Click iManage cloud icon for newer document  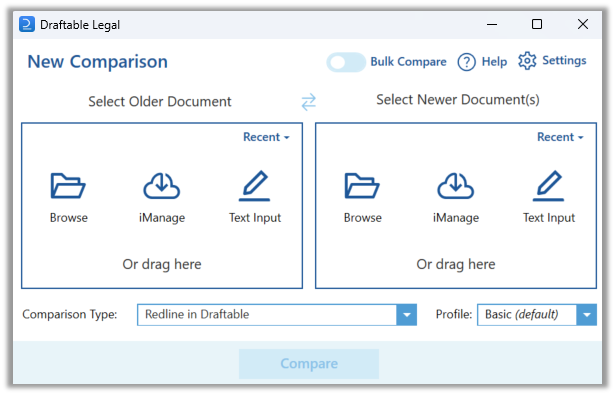[x=456, y=186]
